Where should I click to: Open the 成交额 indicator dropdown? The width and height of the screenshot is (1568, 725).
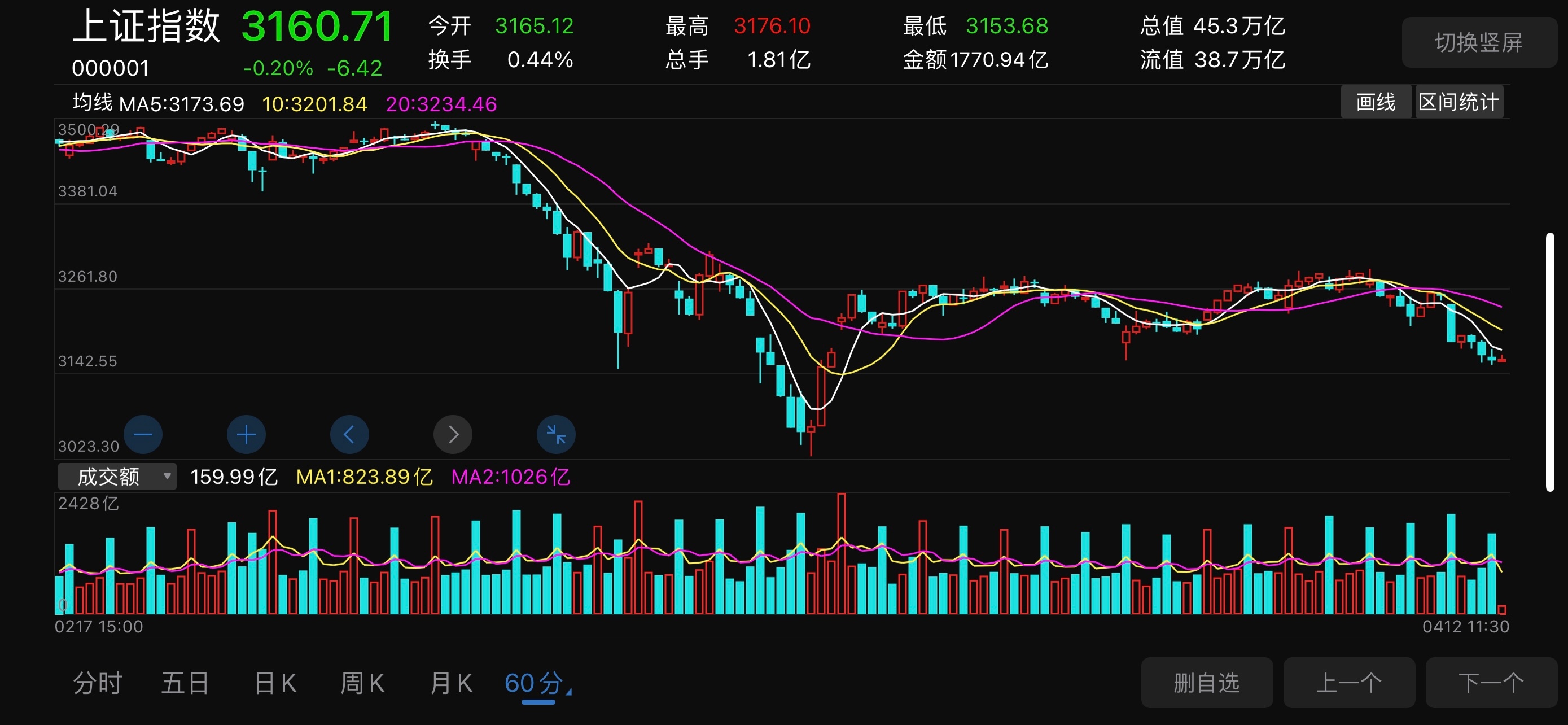point(117,476)
